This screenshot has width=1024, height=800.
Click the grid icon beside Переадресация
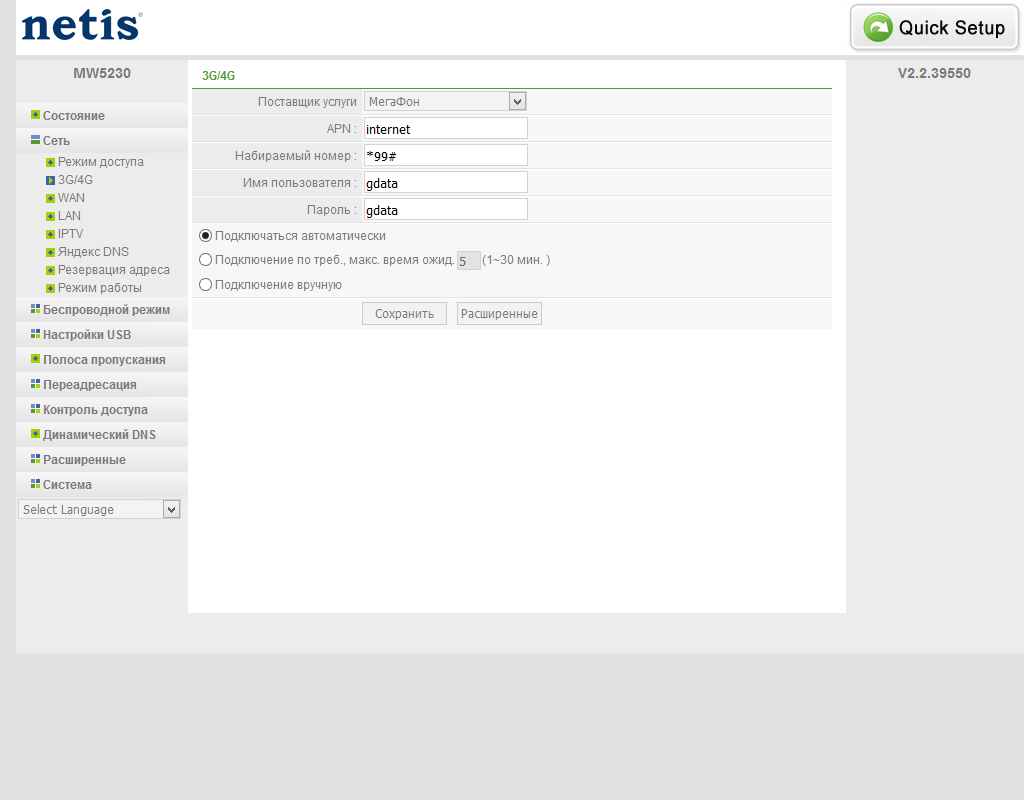point(35,384)
